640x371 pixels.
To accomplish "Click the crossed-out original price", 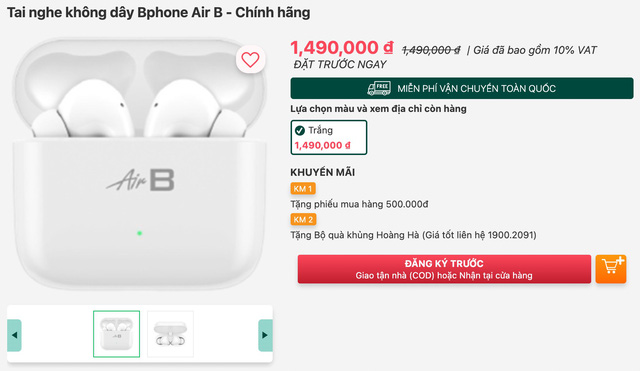I will tap(431, 50).
